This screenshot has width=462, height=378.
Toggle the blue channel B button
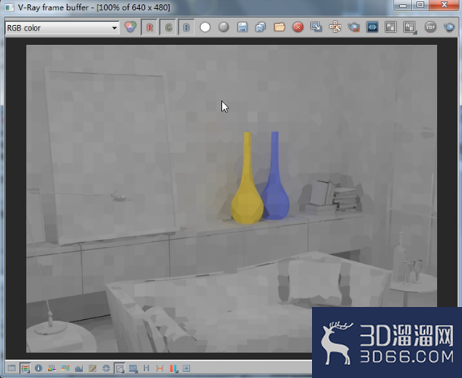pyautogui.click(x=187, y=27)
